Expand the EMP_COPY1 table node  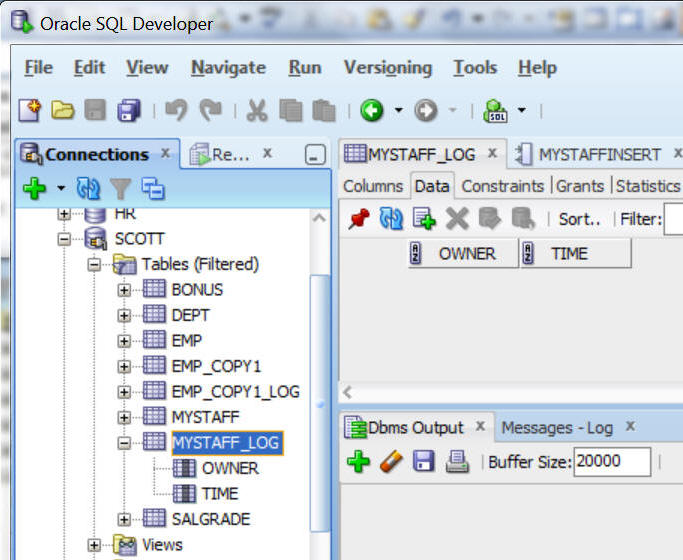coord(124,367)
